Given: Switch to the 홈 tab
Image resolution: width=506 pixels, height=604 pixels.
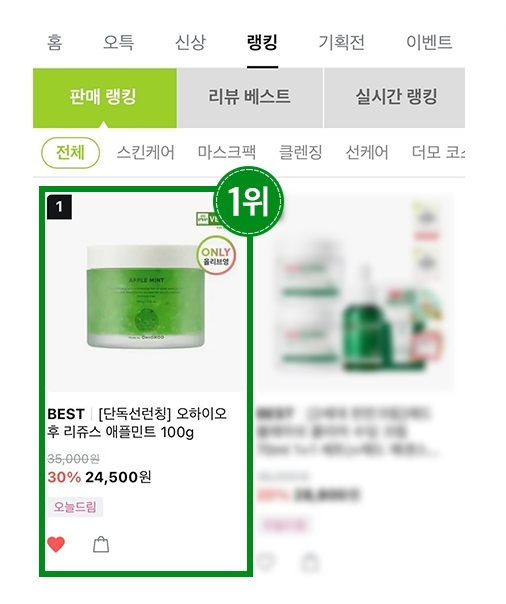Looking at the screenshot, I should (x=54, y=42).
